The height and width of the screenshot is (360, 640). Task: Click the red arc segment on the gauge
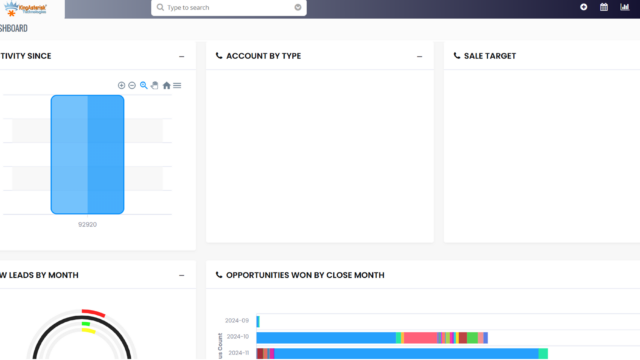[93, 313]
